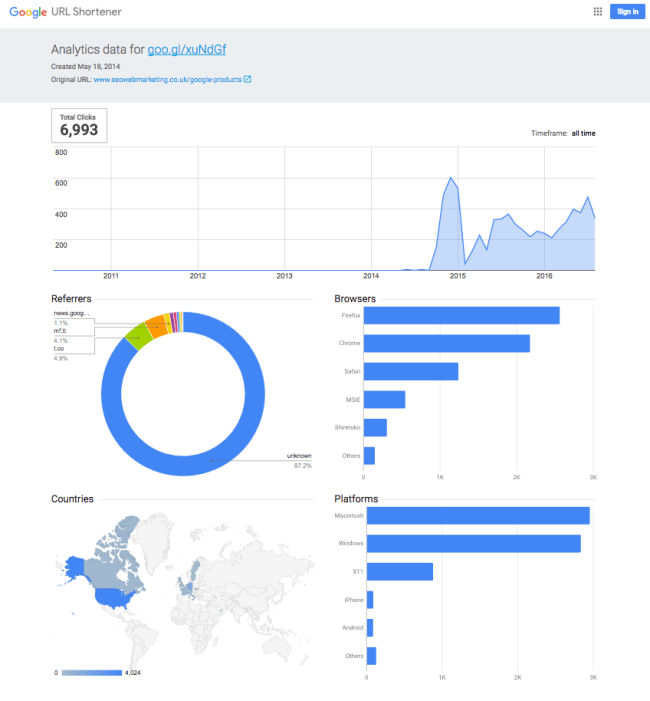Image resolution: width=650 pixels, height=701 pixels.
Task: Select the Safari bar in Browsers chart
Action: (411, 371)
